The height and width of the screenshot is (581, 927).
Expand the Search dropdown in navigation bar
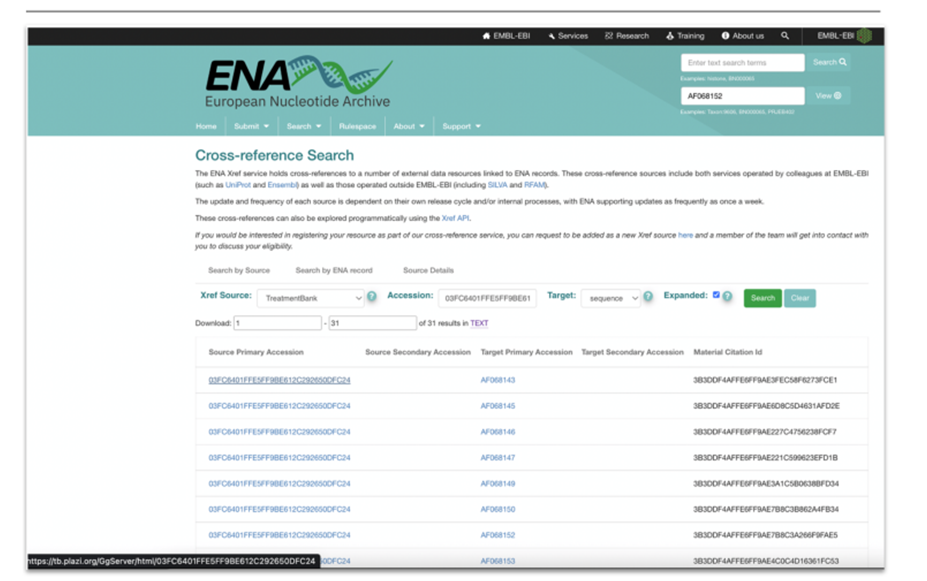coord(304,126)
